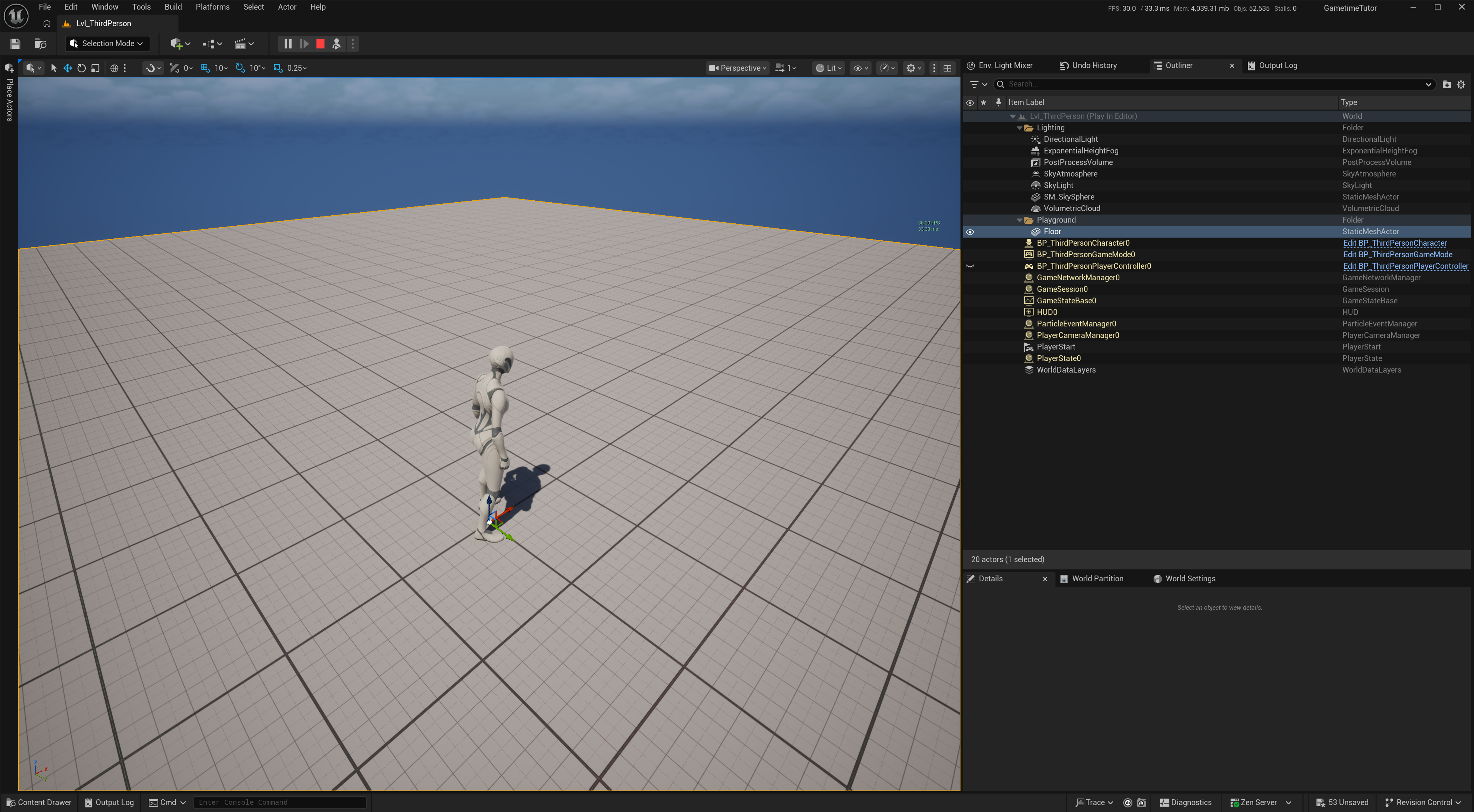Open the Content Drawer
Viewport: 1474px width, 812px height.
click(39, 802)
